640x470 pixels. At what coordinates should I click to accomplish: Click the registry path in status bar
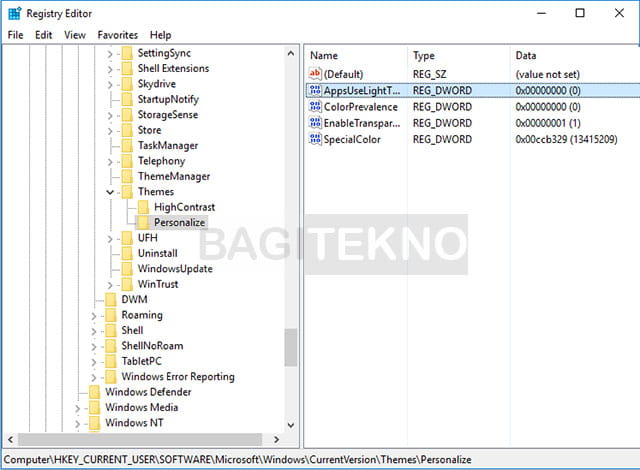pyautogui.click(x=237, y=460)
